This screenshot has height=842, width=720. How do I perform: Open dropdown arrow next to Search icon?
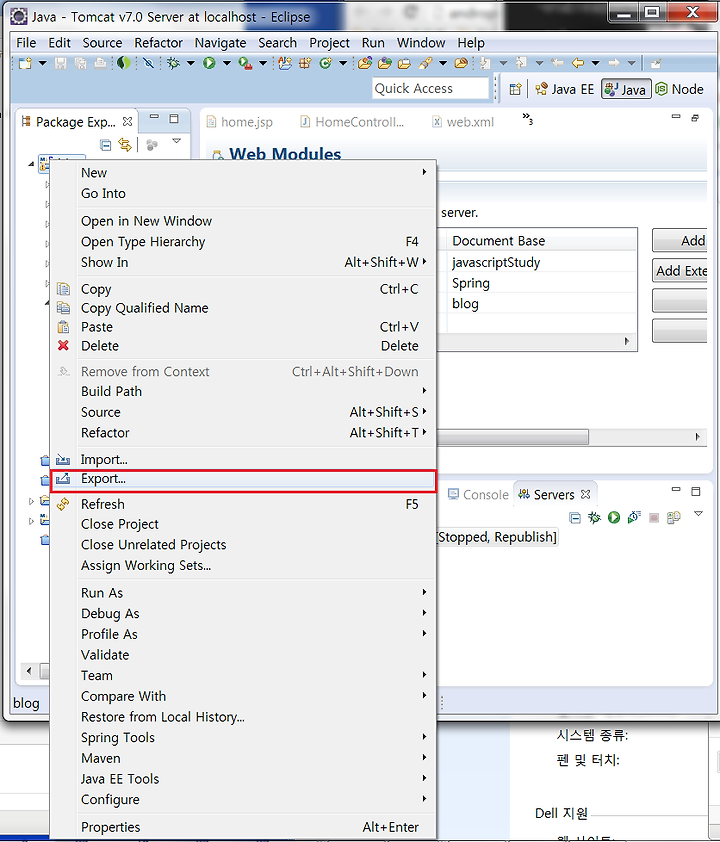(x=443, y=63)
